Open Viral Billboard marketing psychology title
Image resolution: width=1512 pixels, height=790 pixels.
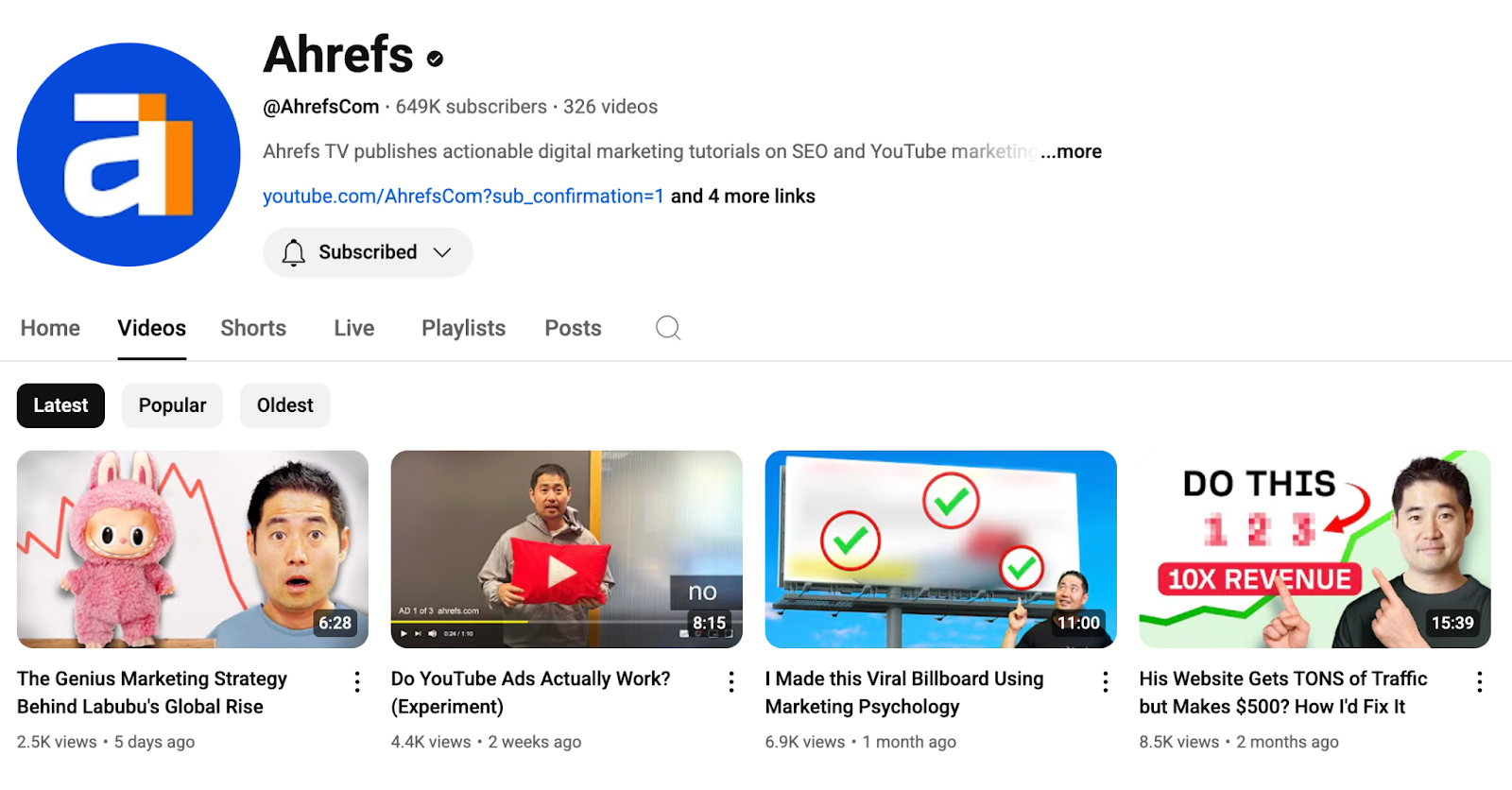904,693
